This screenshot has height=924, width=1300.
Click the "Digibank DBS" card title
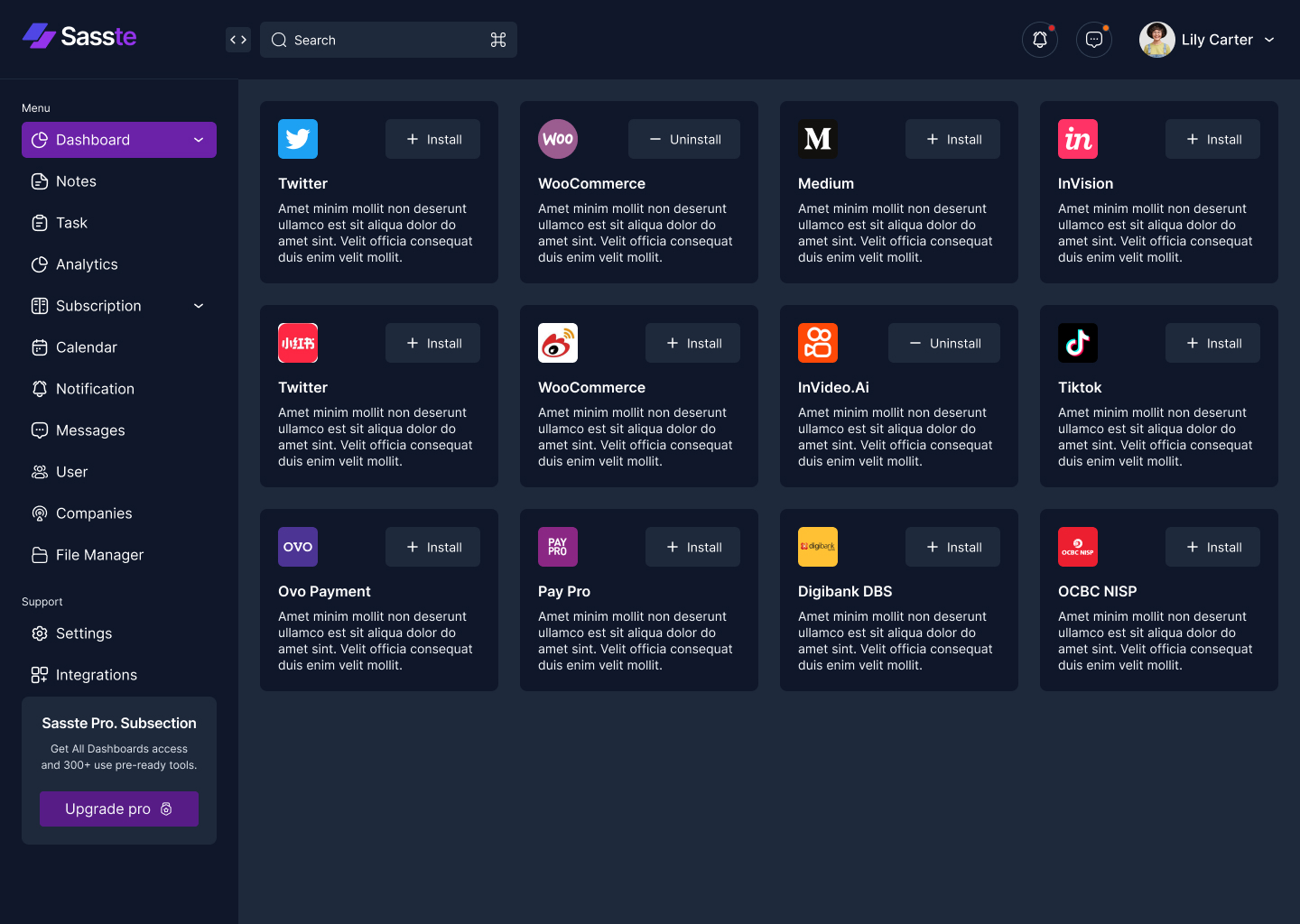[845, 591]
